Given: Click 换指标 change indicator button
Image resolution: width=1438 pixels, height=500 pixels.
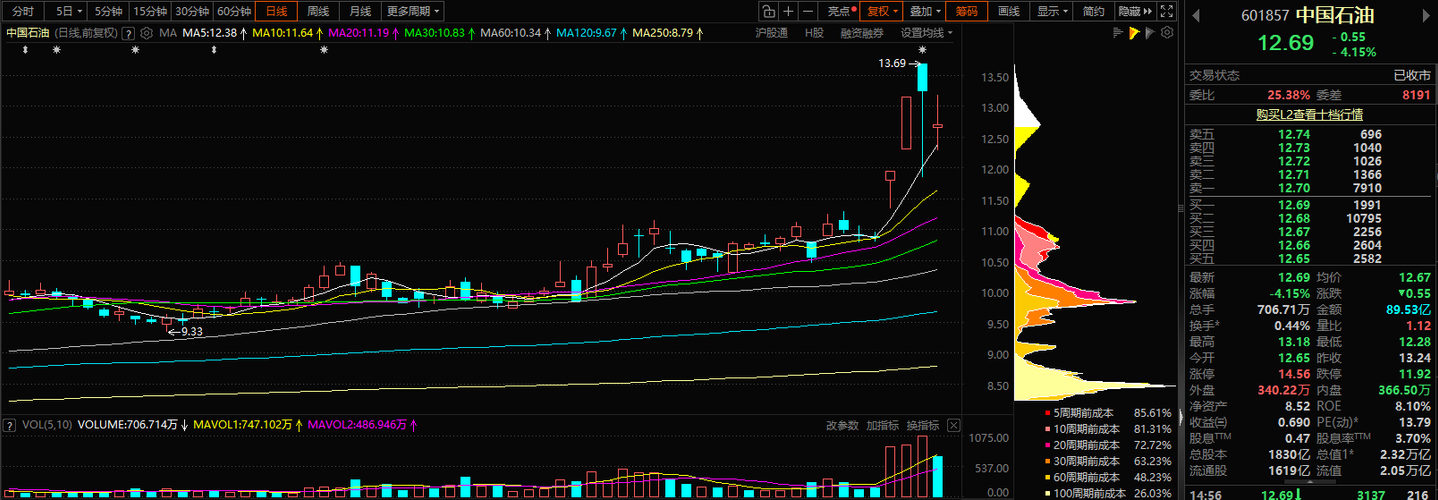Looking at the screenshot, I should click(x=922, y=425).
